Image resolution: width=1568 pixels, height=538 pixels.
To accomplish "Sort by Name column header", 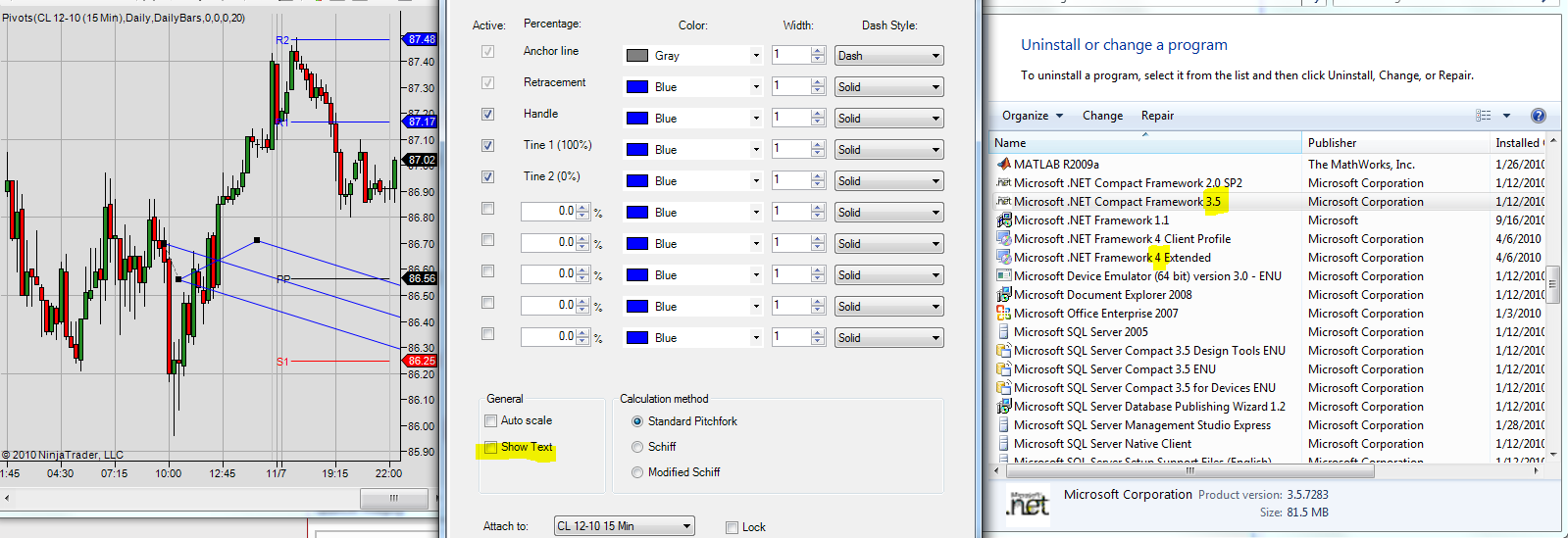I will coord(1145,143).
